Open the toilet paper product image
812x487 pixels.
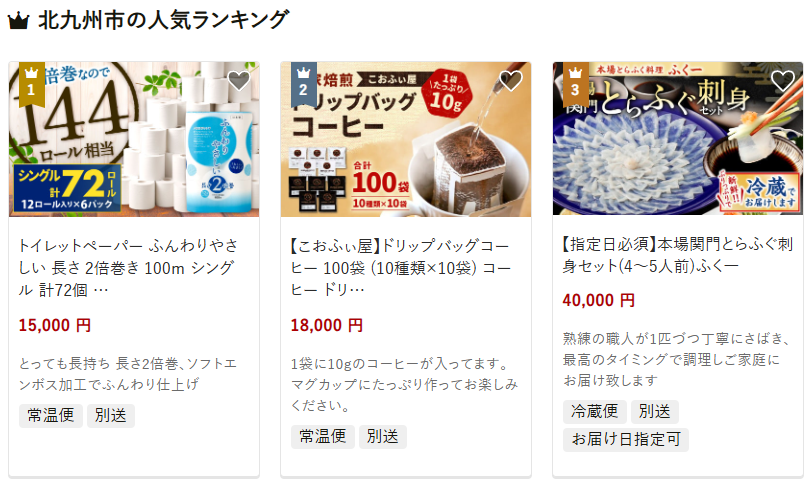134,139
